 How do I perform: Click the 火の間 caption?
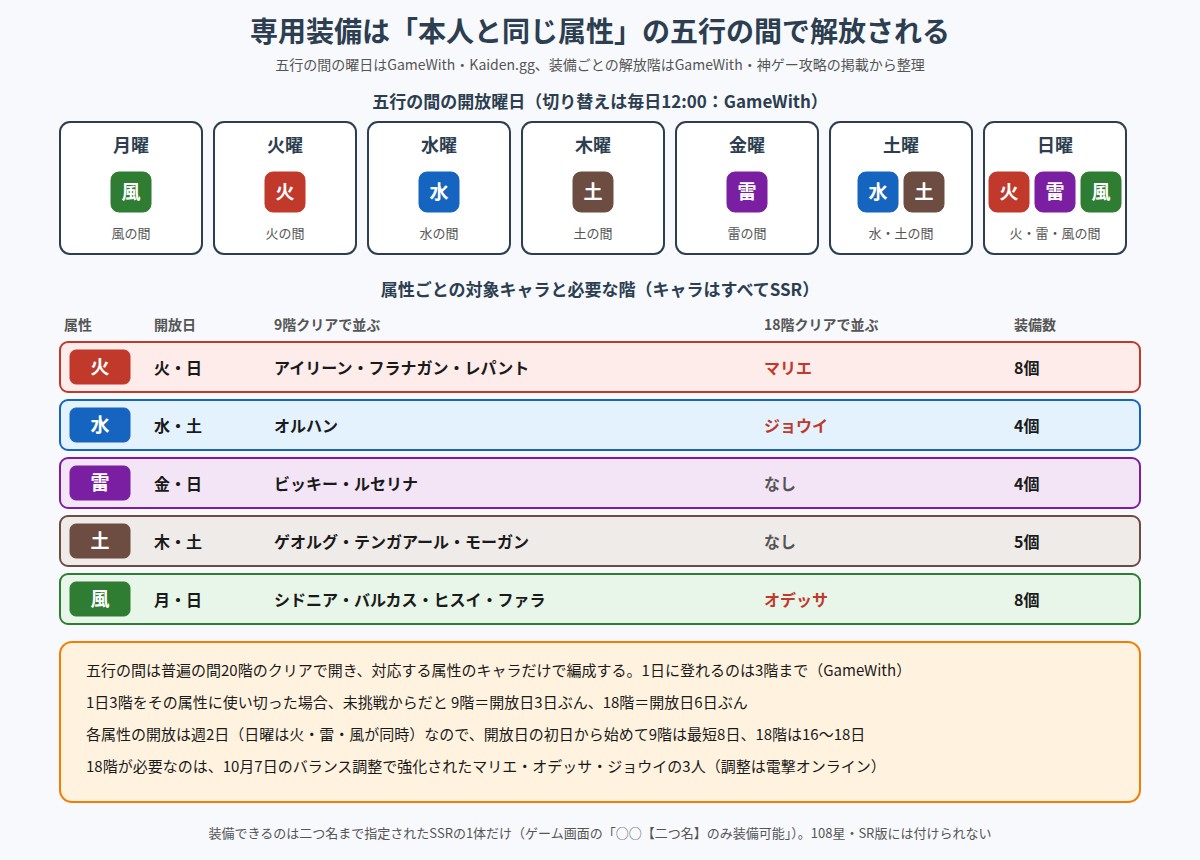pyautogui.click(x=285, y=234)
